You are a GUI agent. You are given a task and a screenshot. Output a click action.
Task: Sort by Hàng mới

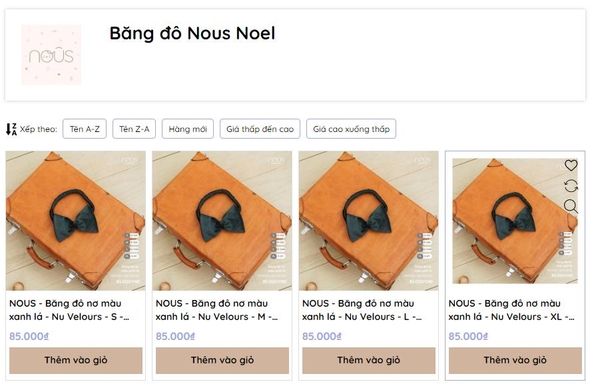[x=188, y=129]
